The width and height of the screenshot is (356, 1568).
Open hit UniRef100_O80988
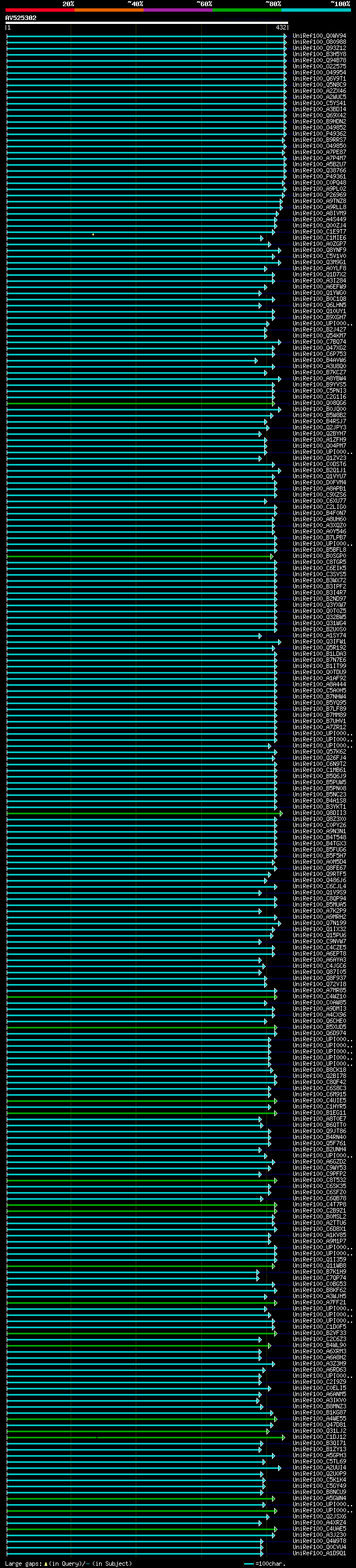click(x=319, y=42)
